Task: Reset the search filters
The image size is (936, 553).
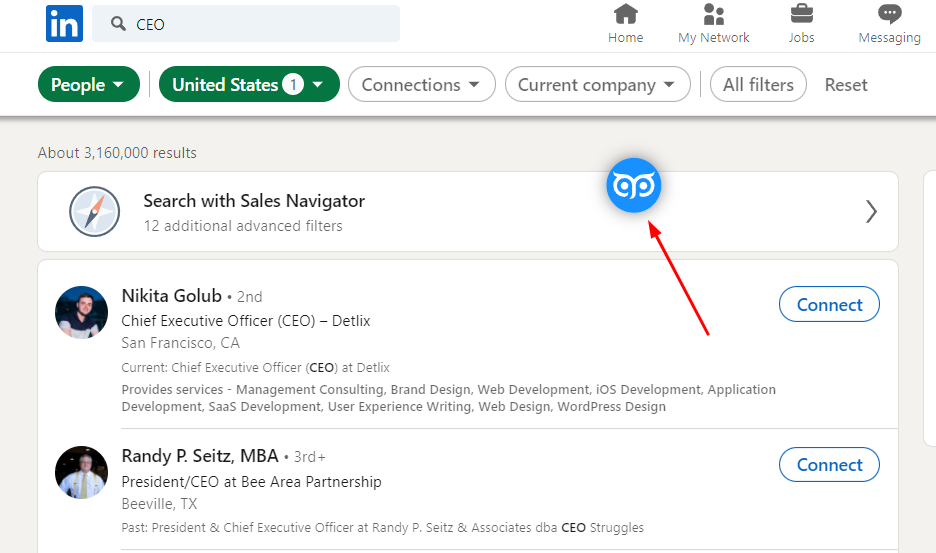Action: pos(846,85)
